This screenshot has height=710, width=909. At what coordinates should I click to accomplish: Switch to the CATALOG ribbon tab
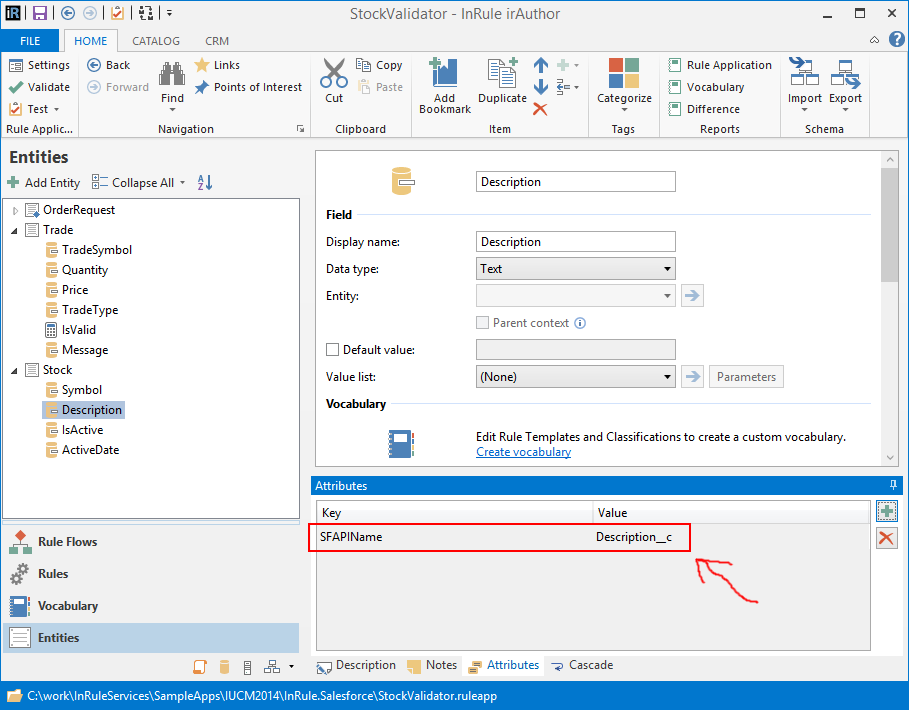tap(156, 41)
